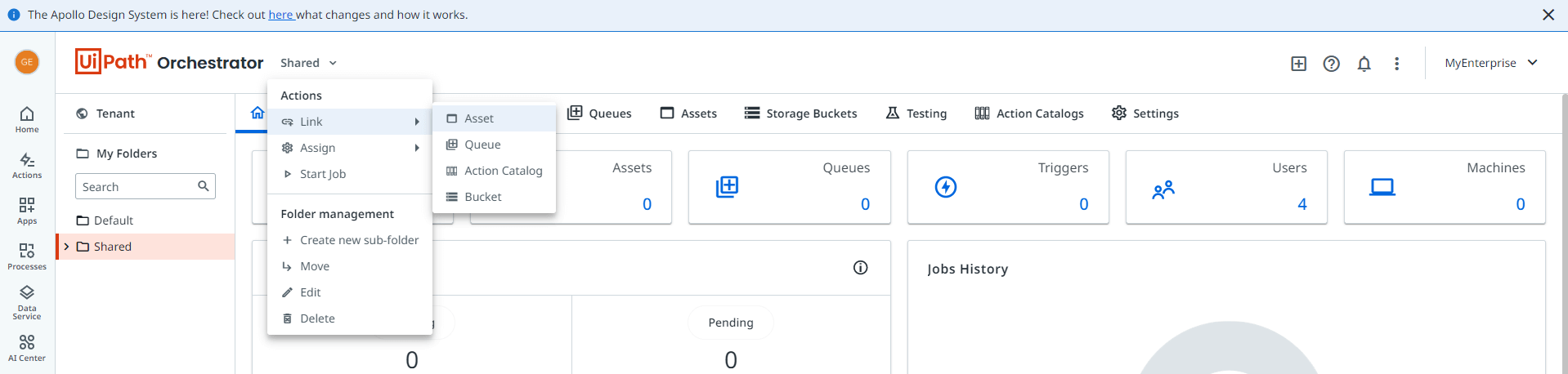Image resolution: width=1568 pixels, height=374 pixels.
Task: Select My Folders in the sidebar
Action: [116, 154]
